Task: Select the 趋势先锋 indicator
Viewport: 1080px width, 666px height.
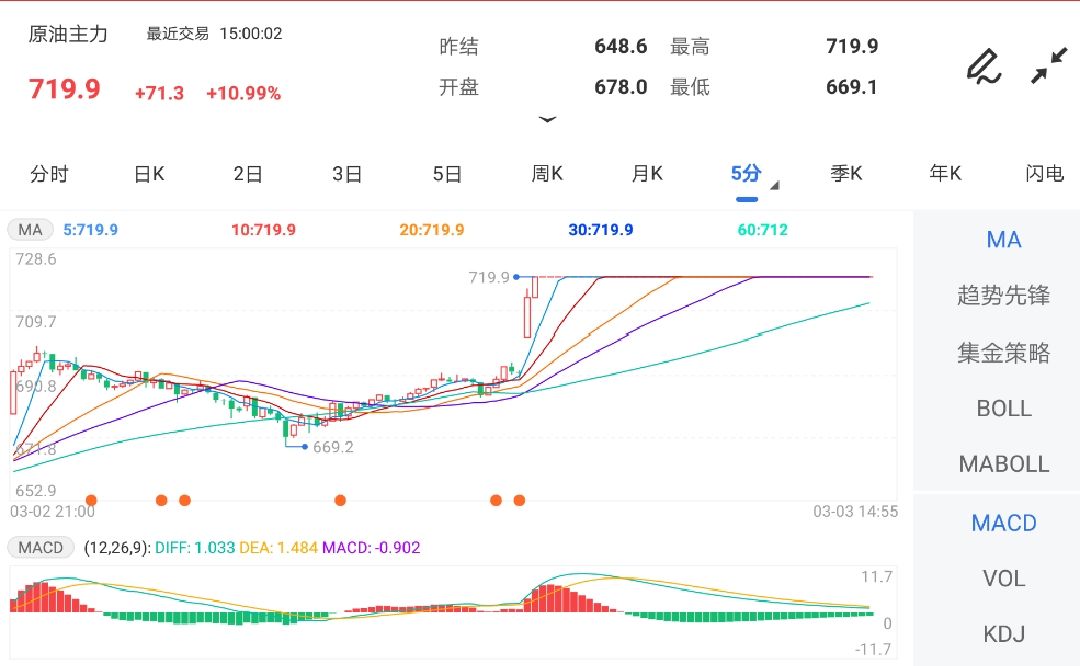Action: click(1003, 296)
